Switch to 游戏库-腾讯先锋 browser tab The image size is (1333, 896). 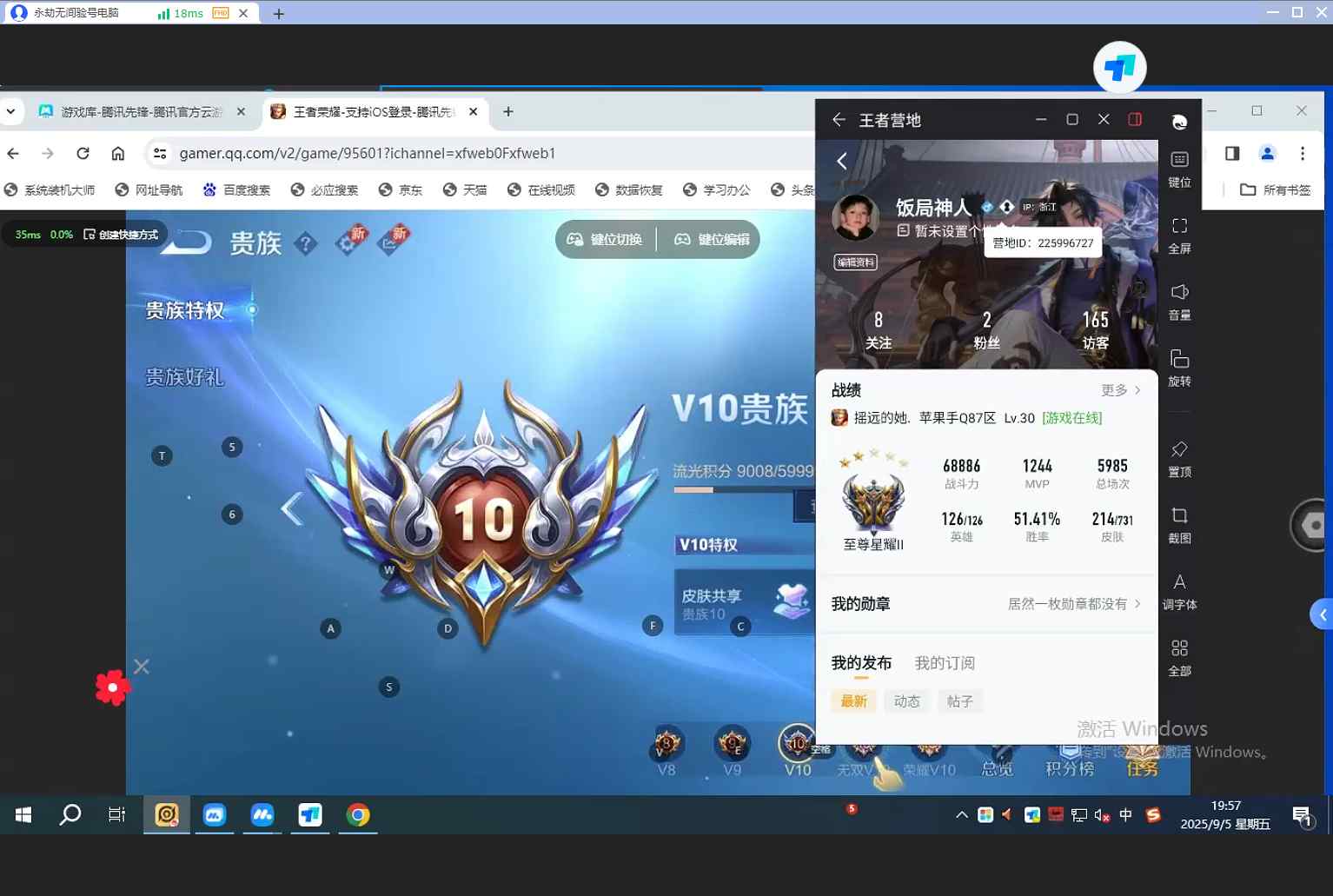point(142,111)
